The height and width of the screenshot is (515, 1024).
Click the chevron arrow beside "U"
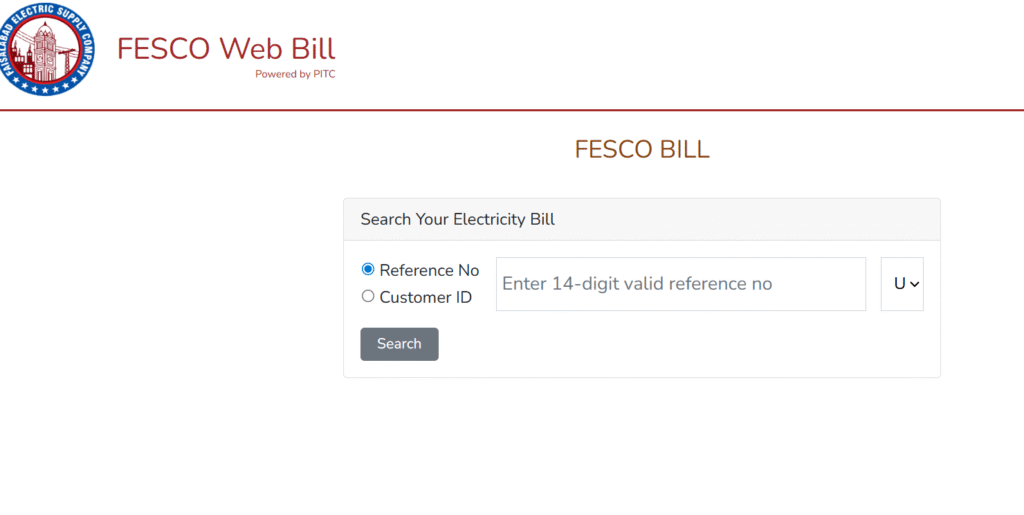914,284
